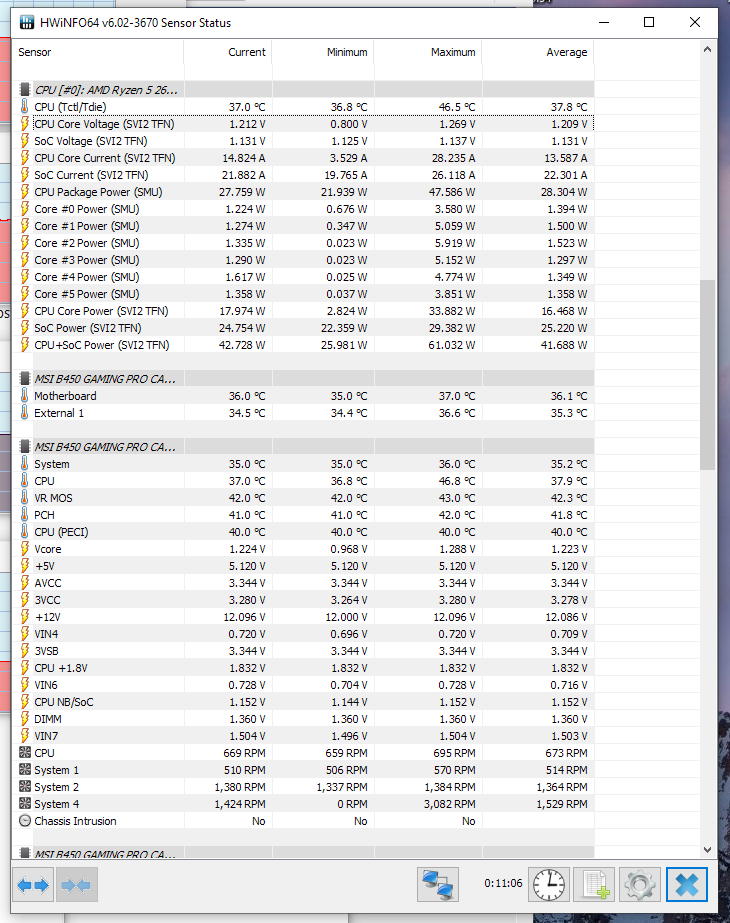Click lightning icon beside DIMM
730x923 pixels.
25,719
